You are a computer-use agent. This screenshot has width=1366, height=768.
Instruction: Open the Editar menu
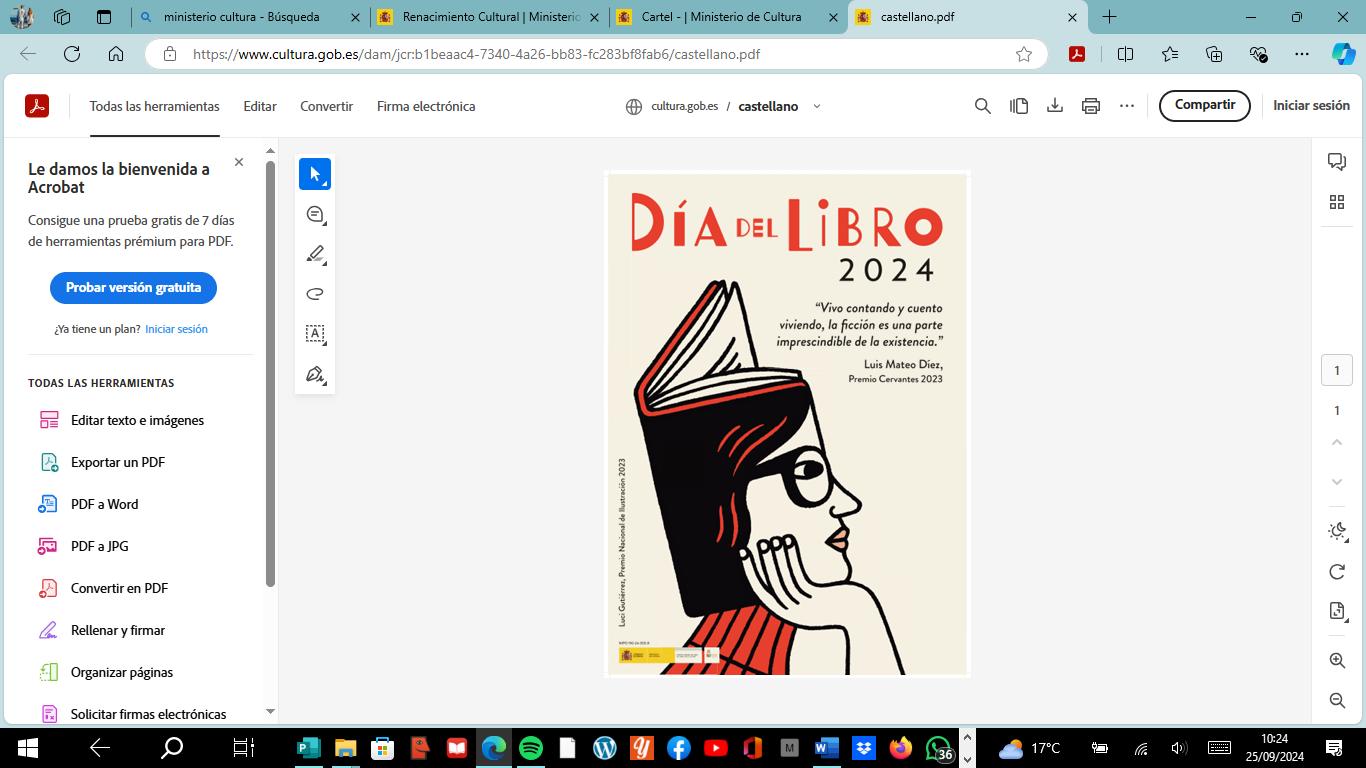click(x=260, y=106)
